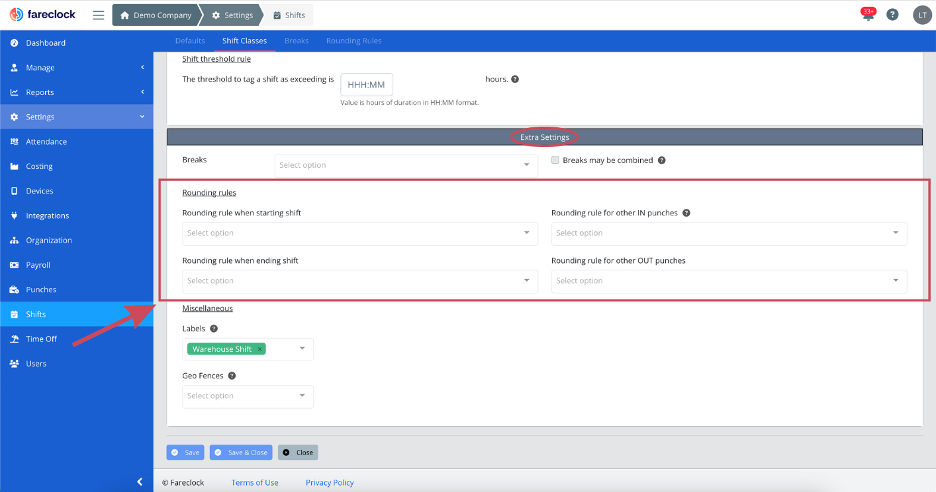The width and height of the screenshot is (936, 492).
Task: Expand the Manage sidebar chevron
Action: point(143,67)
